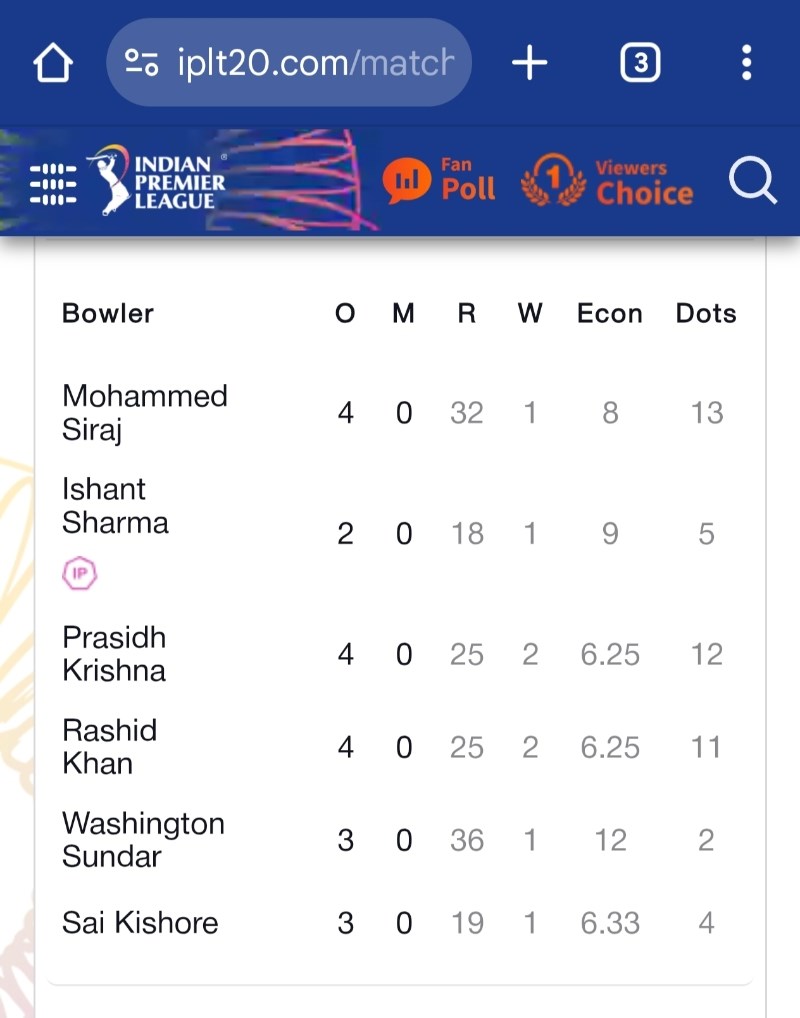
Task: Open Sai Kishore bowler profile
Action: (x=140, y=923)
